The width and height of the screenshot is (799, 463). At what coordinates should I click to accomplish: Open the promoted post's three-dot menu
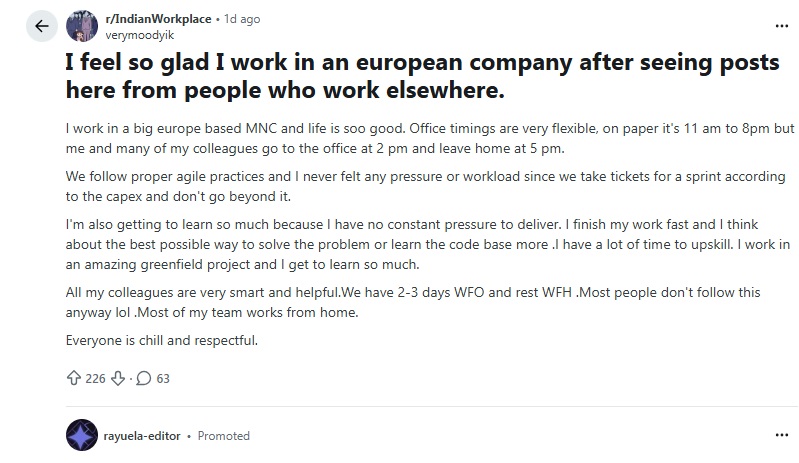pos(779,436)
